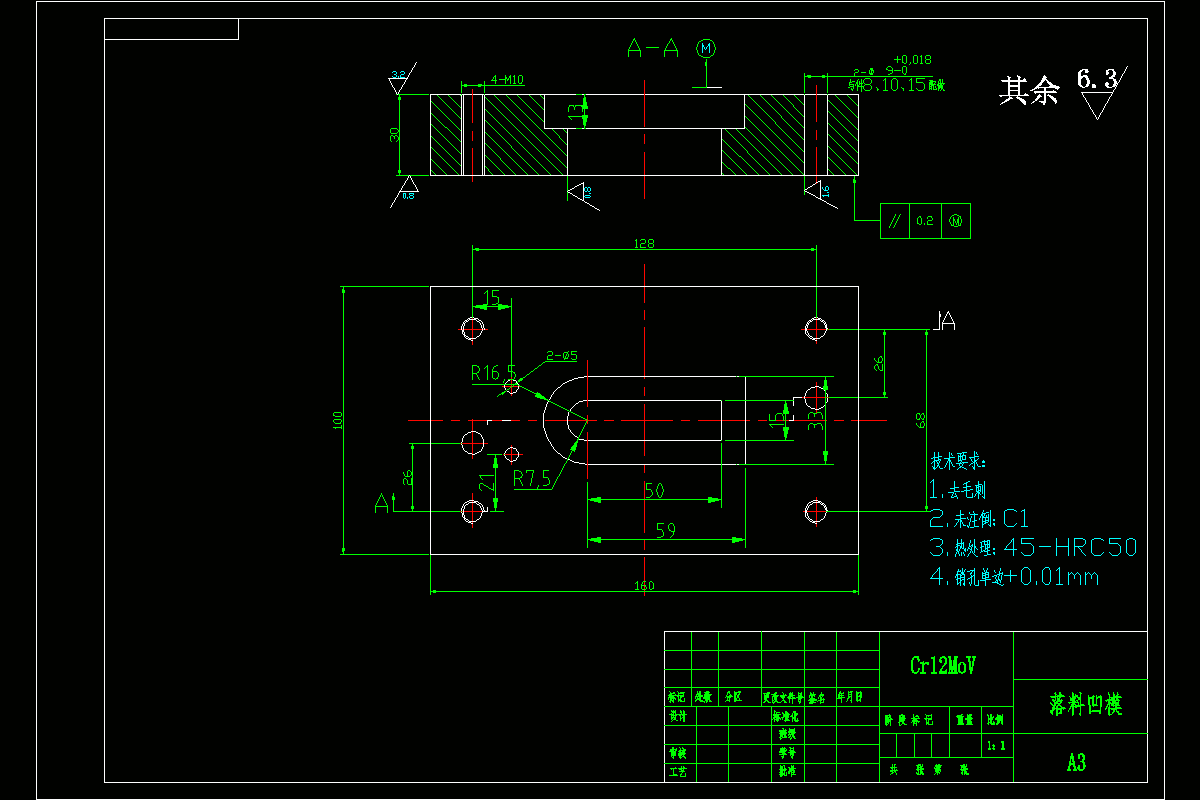
Task: Click the "33" height dimension
Action: coord(815,419)
